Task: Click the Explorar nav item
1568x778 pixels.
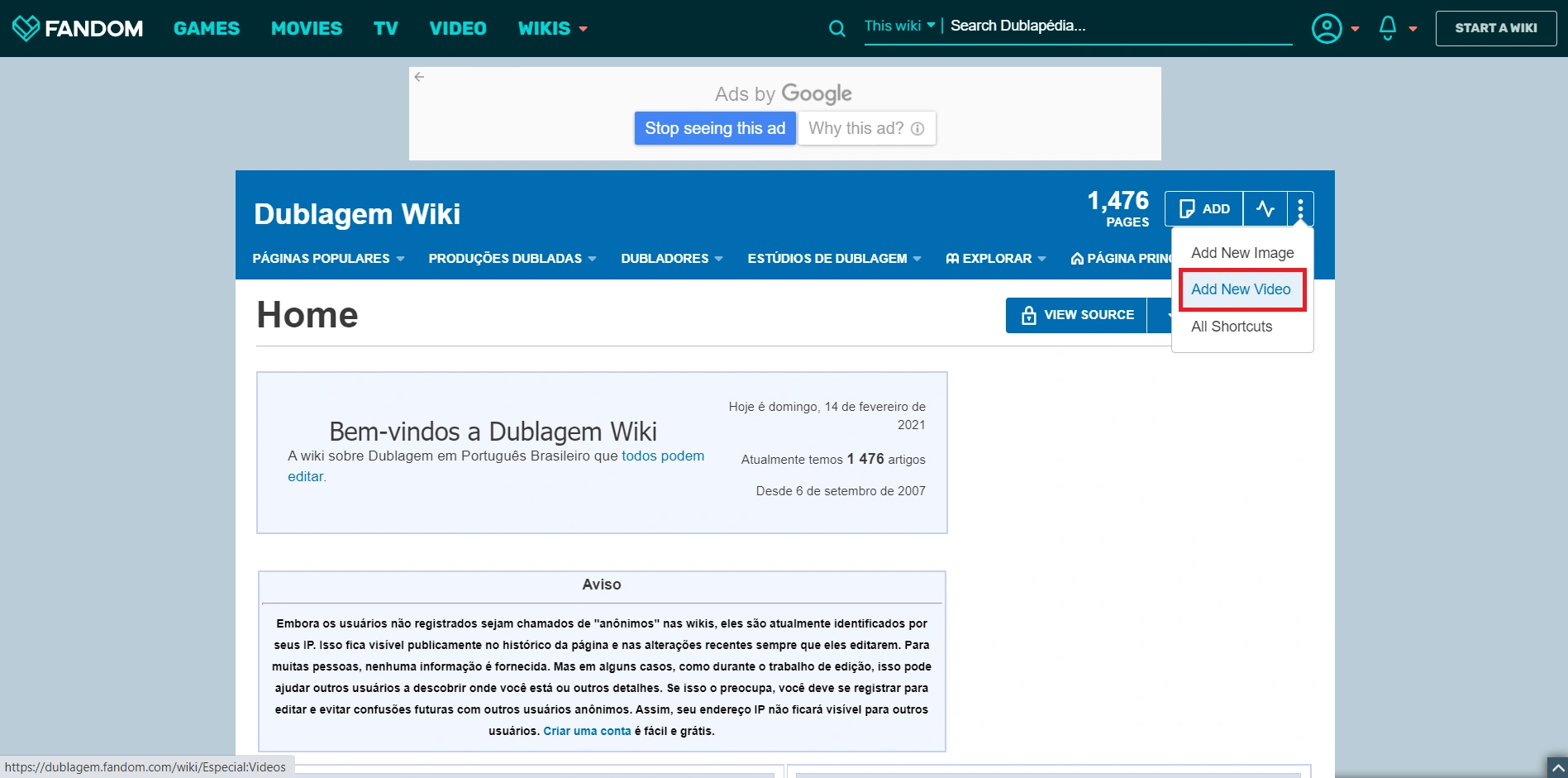Action: pyautogui.click(x=996, y=259)
